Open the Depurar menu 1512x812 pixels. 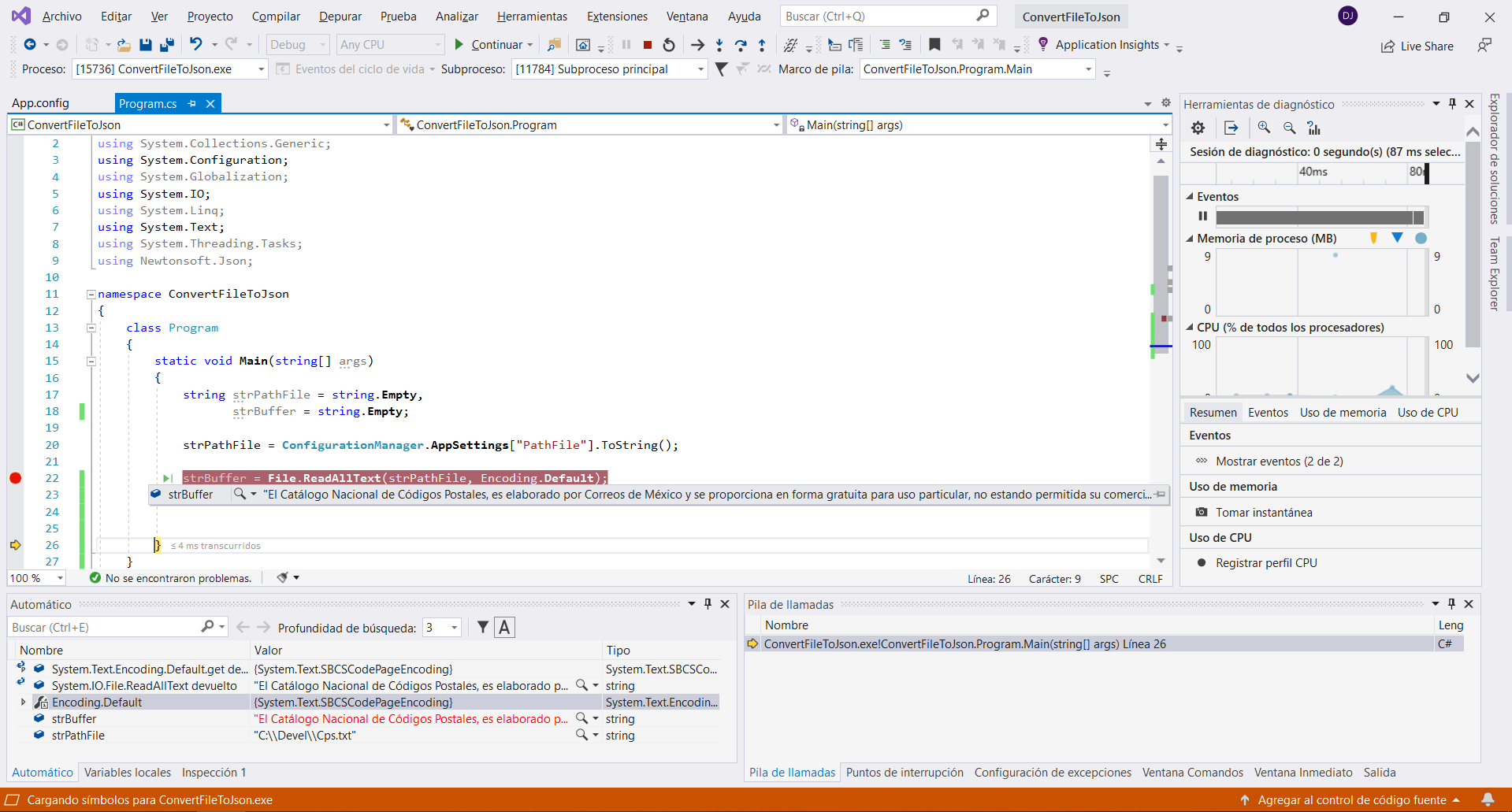340,16
